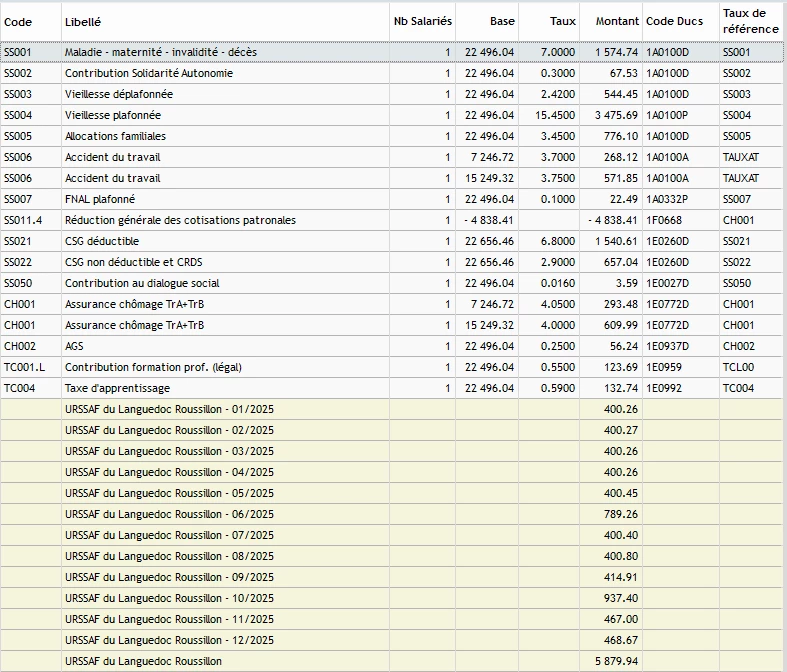Click base value 22 656.46 in CSG déductible row
This screenshot has width=787, height=672.
tap(489, 241)
